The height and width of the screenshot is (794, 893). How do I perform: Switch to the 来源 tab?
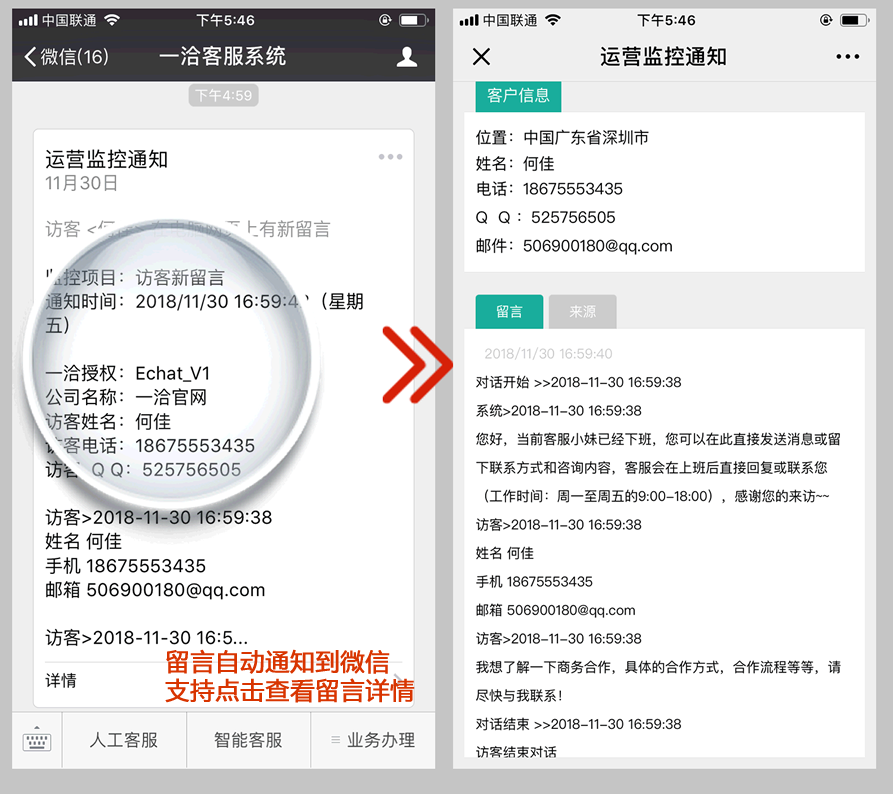pos(583,312)
